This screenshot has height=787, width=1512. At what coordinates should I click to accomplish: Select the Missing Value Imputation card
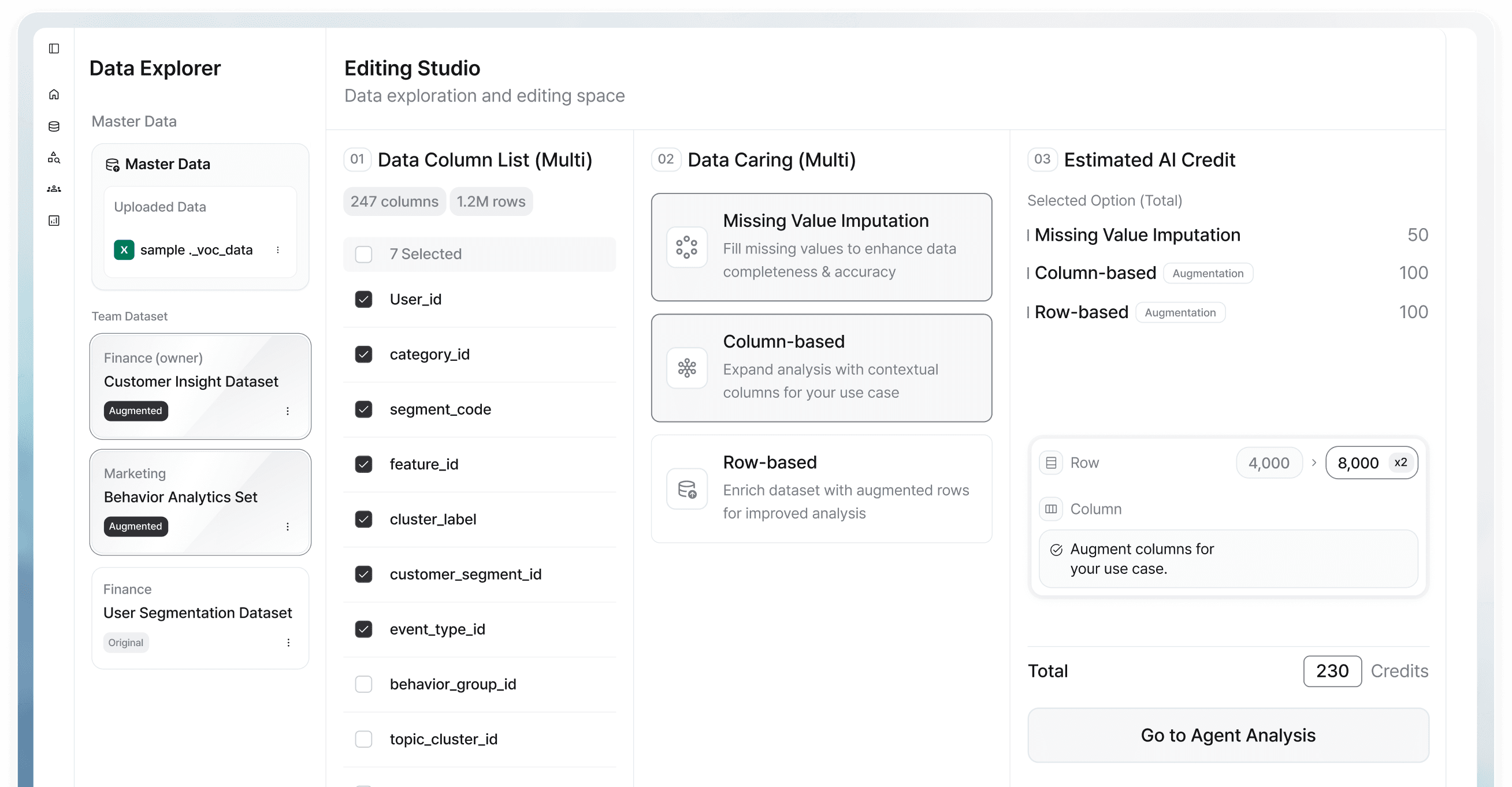coord(821,247)
